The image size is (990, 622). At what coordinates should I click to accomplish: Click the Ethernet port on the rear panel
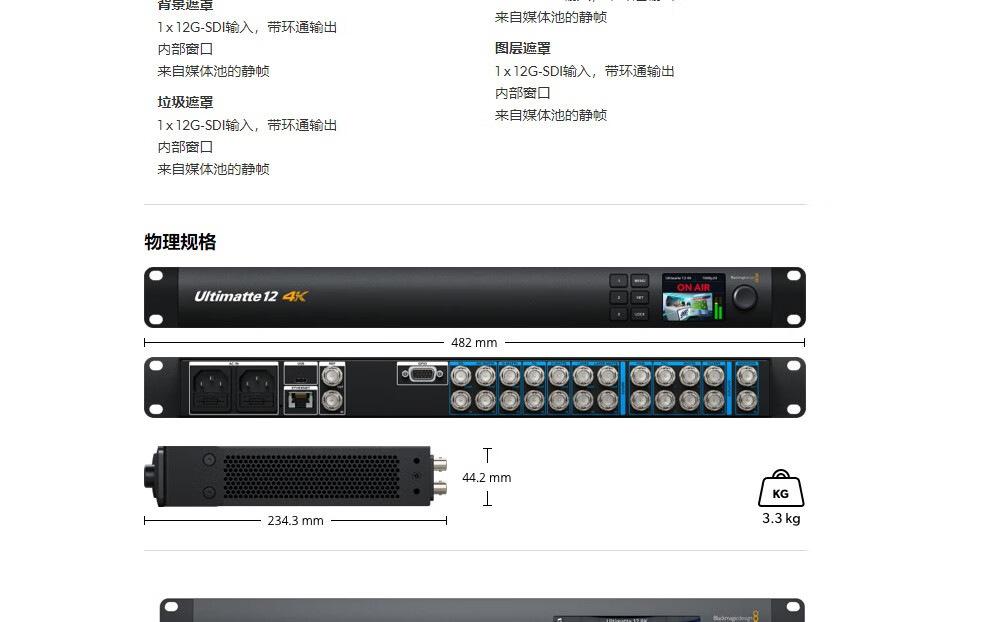301,400
